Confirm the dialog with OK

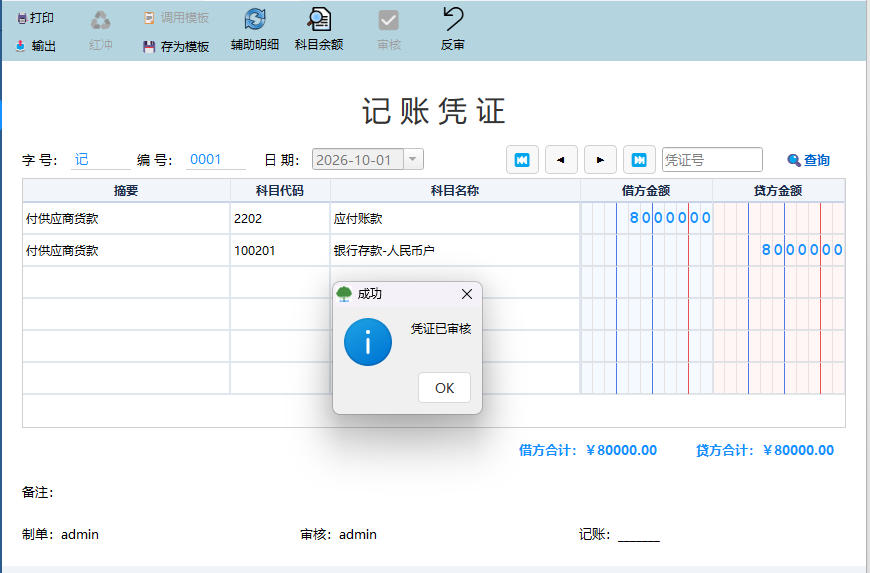[444, 388]
